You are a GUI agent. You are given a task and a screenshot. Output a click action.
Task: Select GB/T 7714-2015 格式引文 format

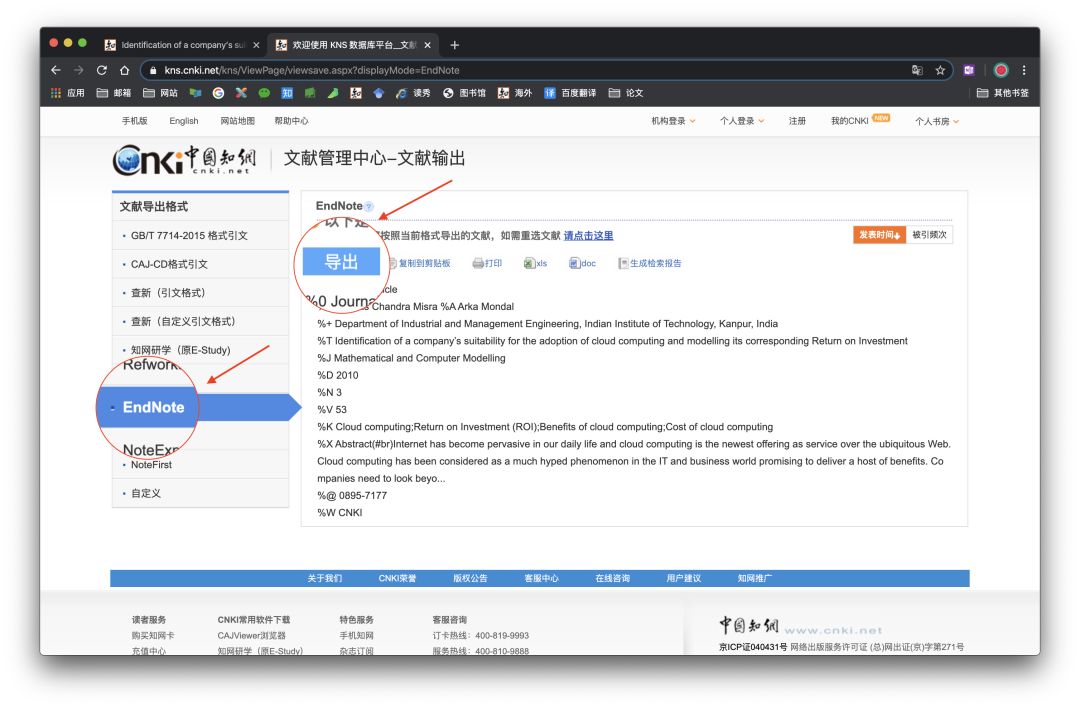click(x=189, y=236)
